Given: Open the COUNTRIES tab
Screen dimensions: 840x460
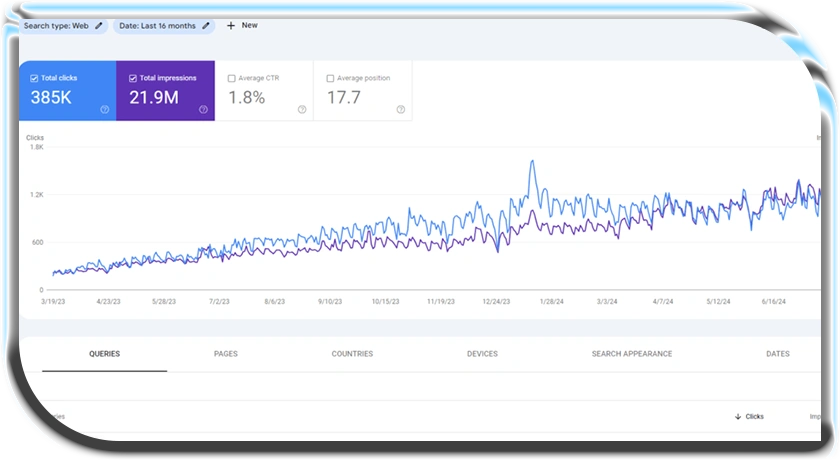Looking at the screenshot, I should coord(352,354).
